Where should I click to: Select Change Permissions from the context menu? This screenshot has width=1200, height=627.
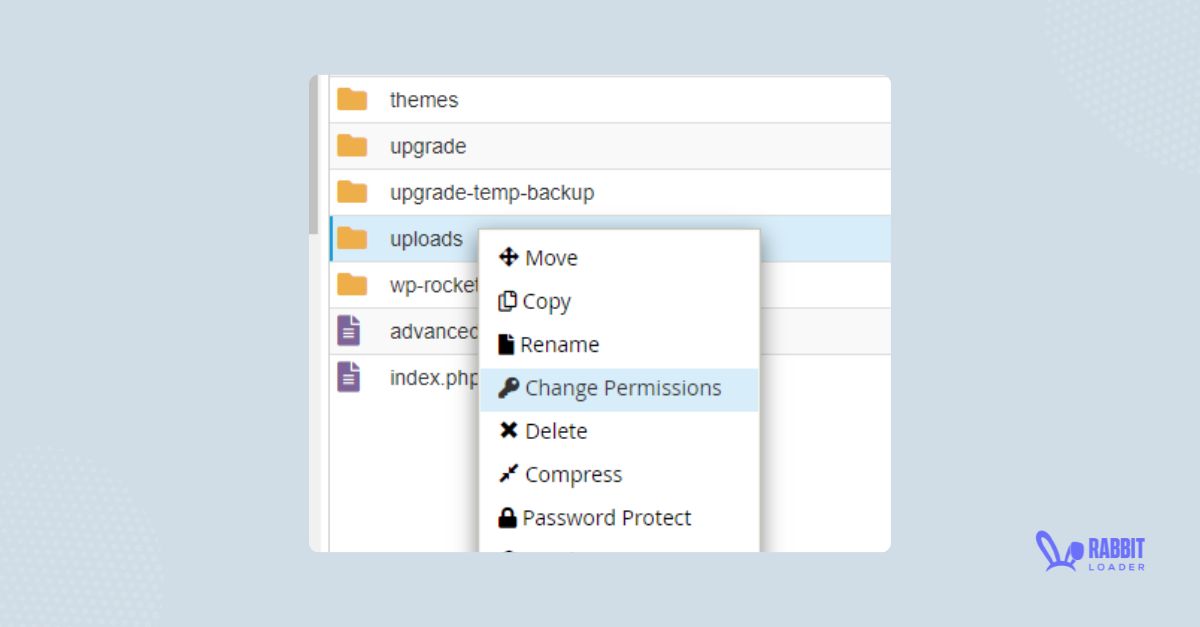click(x=624, y=388)
